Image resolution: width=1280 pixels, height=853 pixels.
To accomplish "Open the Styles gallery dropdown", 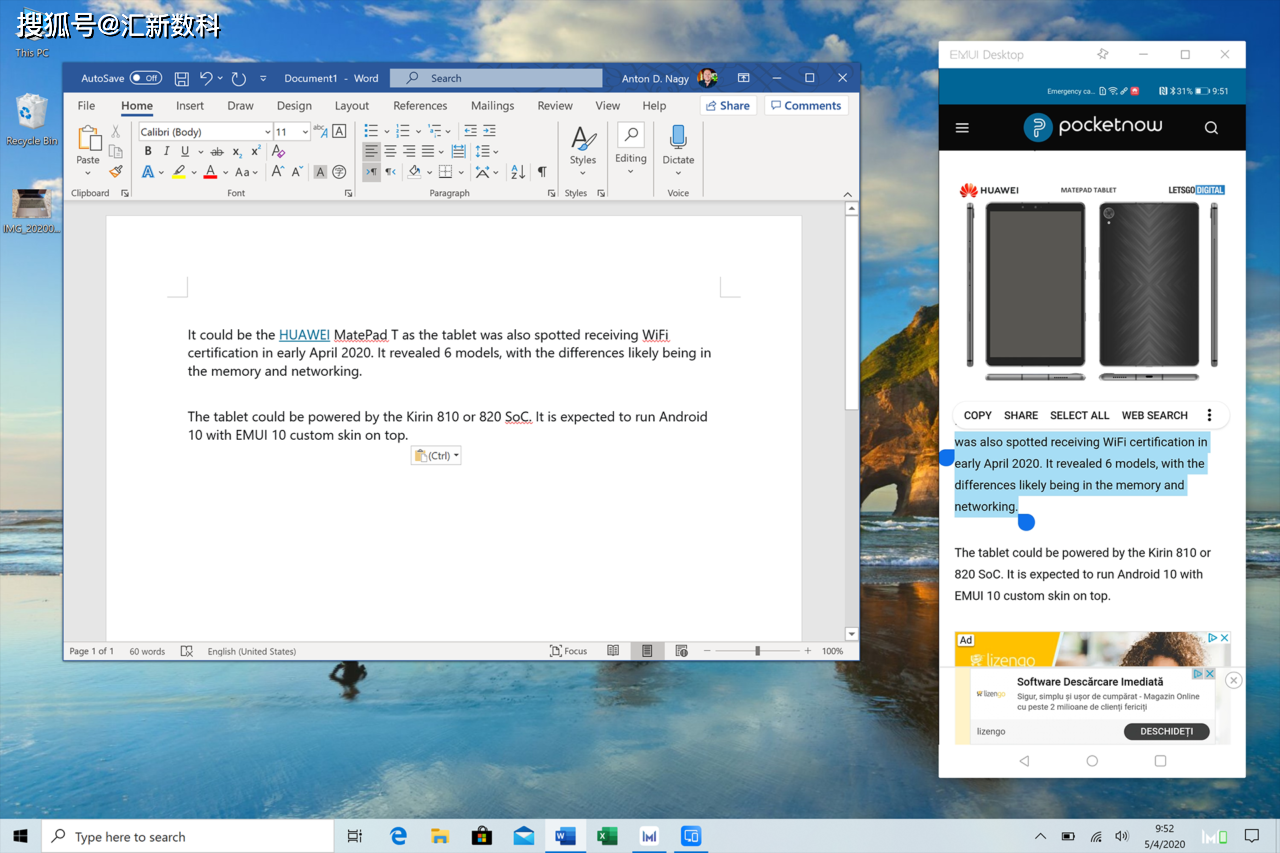I will 583,173.
